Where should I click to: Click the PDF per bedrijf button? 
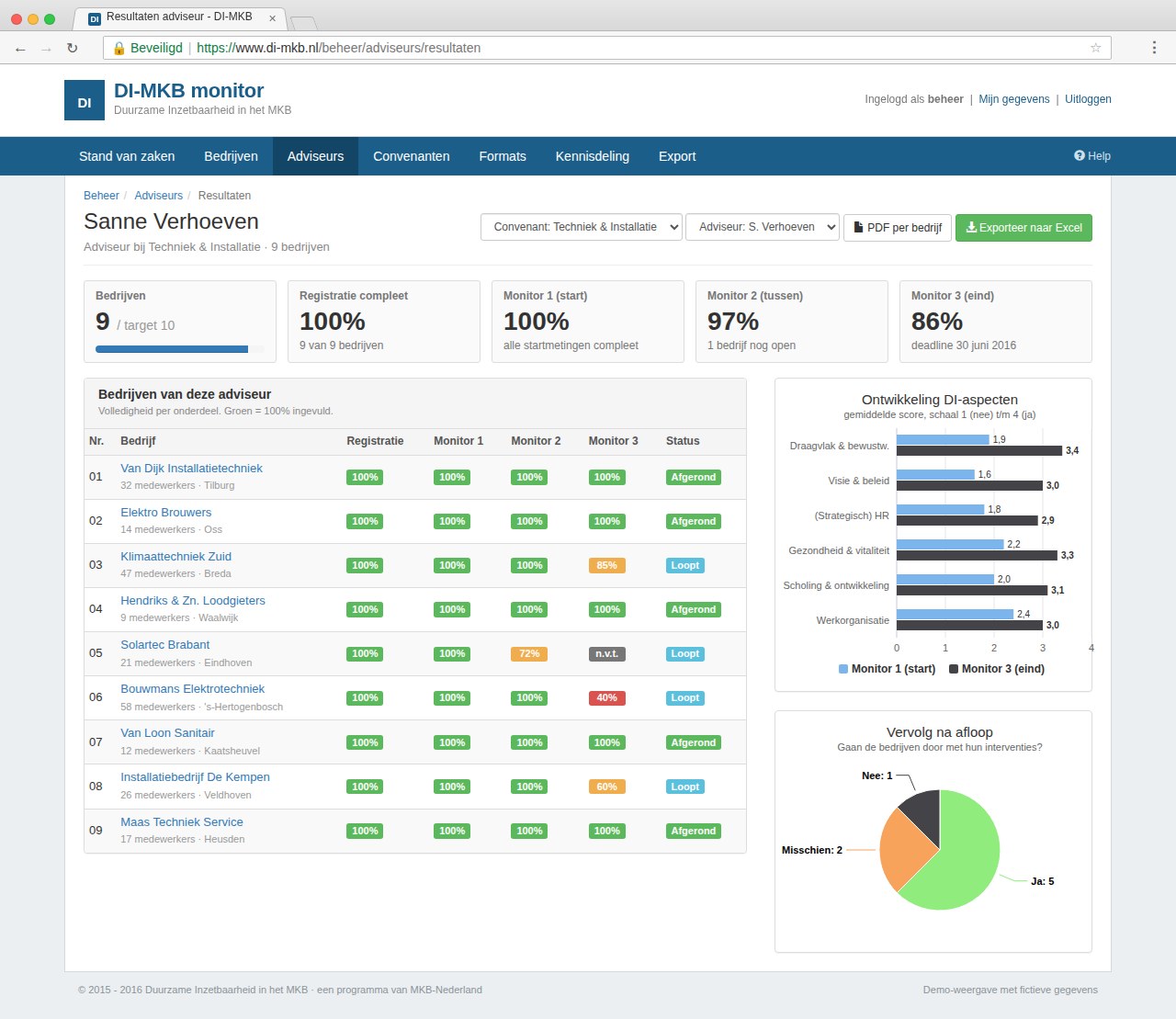(x=898, y=227)
